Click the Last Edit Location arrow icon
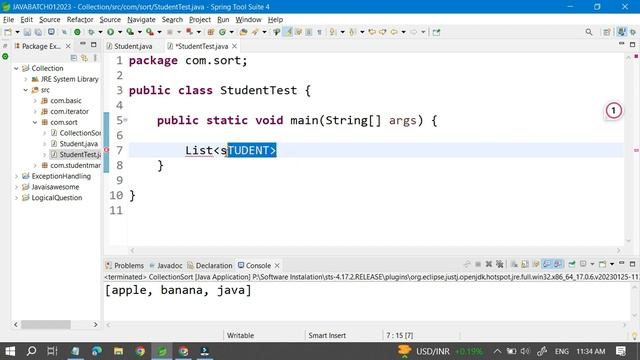This screenshot has width=640, height=360. click(372, 32)
